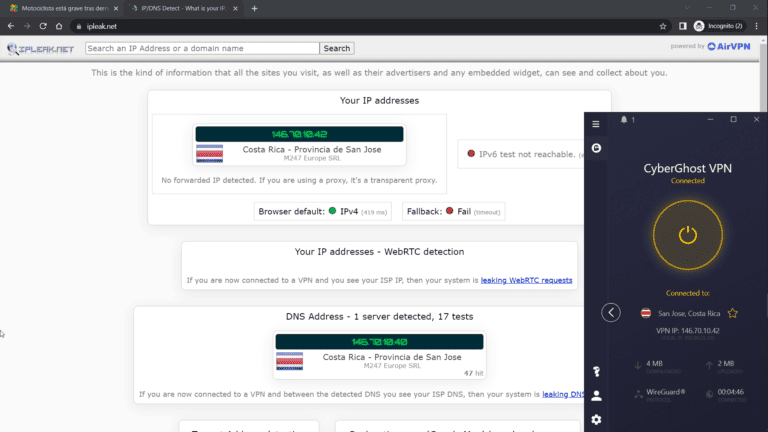768x432 pixels.
Task: Close the IP/DNS Detect tab
Action: click(x=235, y=8)
